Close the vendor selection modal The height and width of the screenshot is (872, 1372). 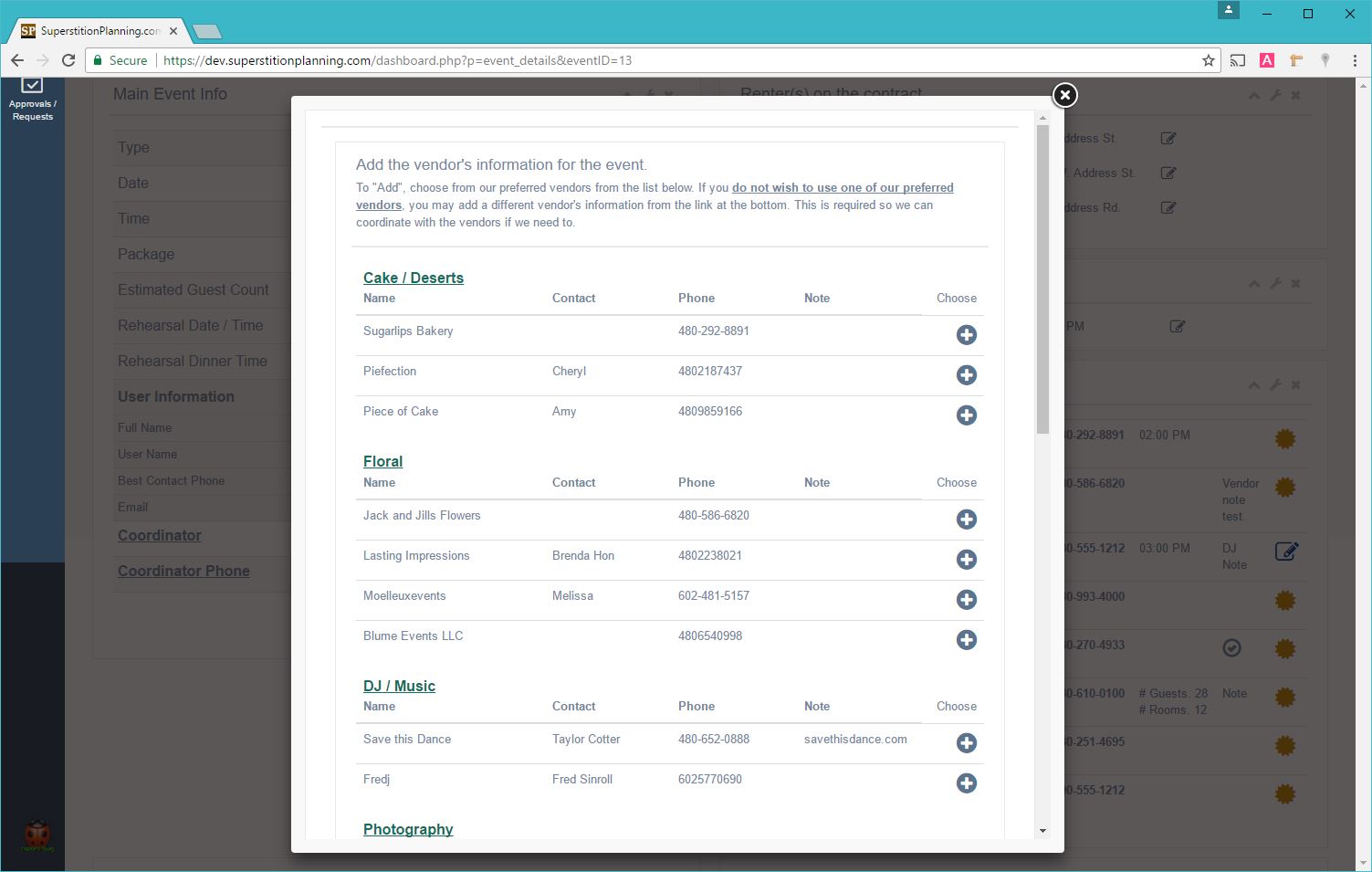[x=1064, y=95]
